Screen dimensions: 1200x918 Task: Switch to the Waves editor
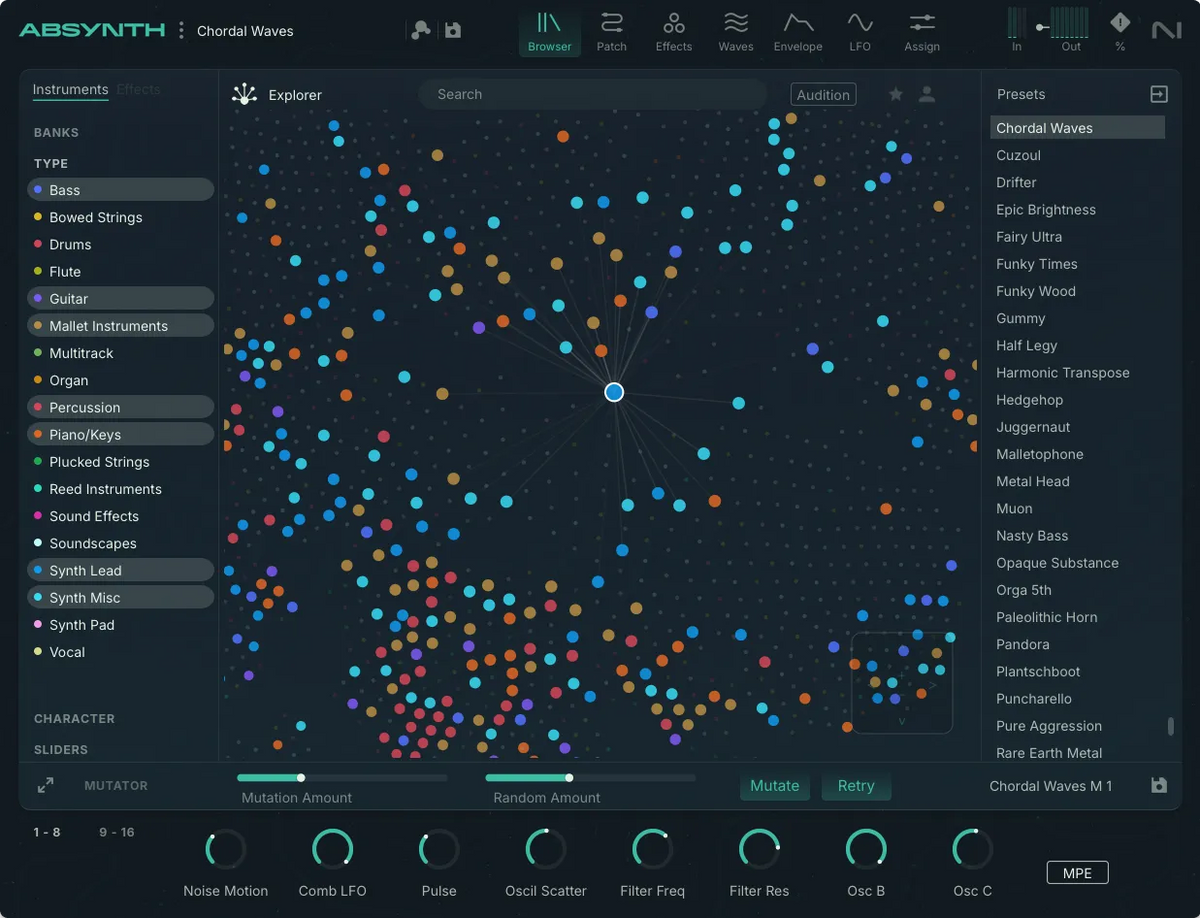735,31
